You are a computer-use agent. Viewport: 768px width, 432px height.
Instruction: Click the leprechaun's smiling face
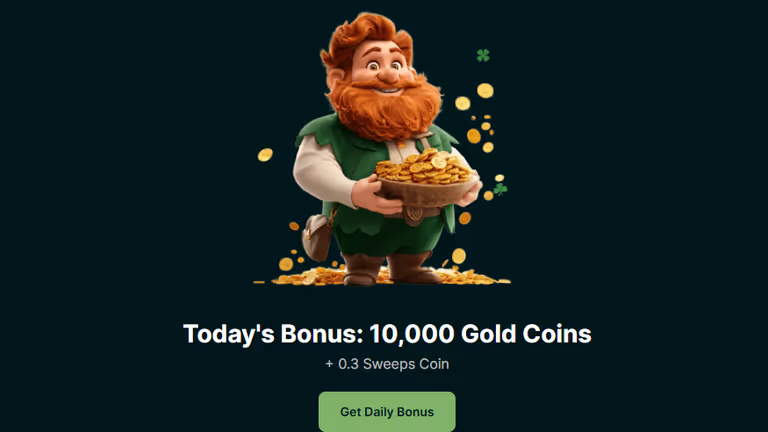tap(384, 69)
